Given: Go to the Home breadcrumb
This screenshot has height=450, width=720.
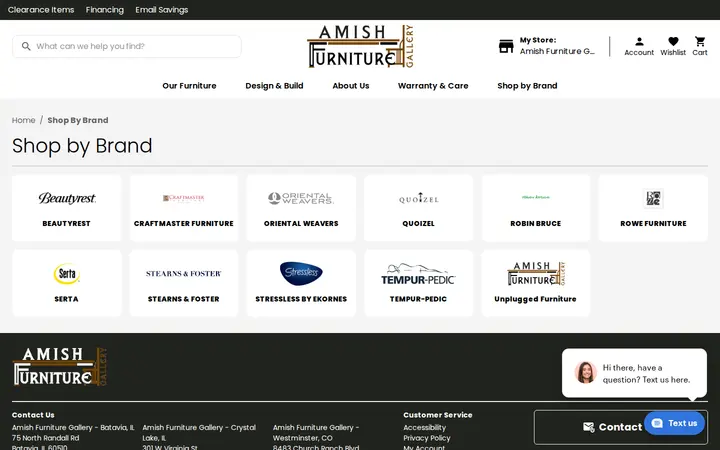Looking at the screenshot, I should pos(23,120).
